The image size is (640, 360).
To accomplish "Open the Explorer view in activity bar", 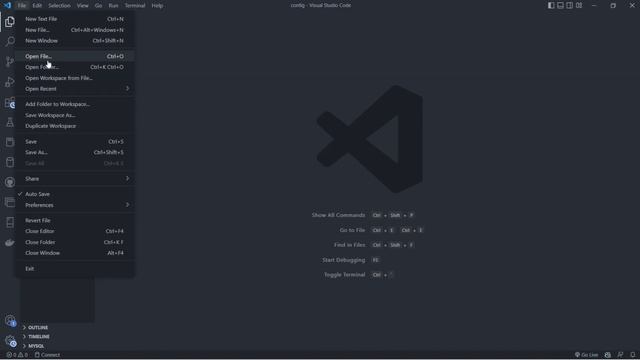I will (10, 22).
